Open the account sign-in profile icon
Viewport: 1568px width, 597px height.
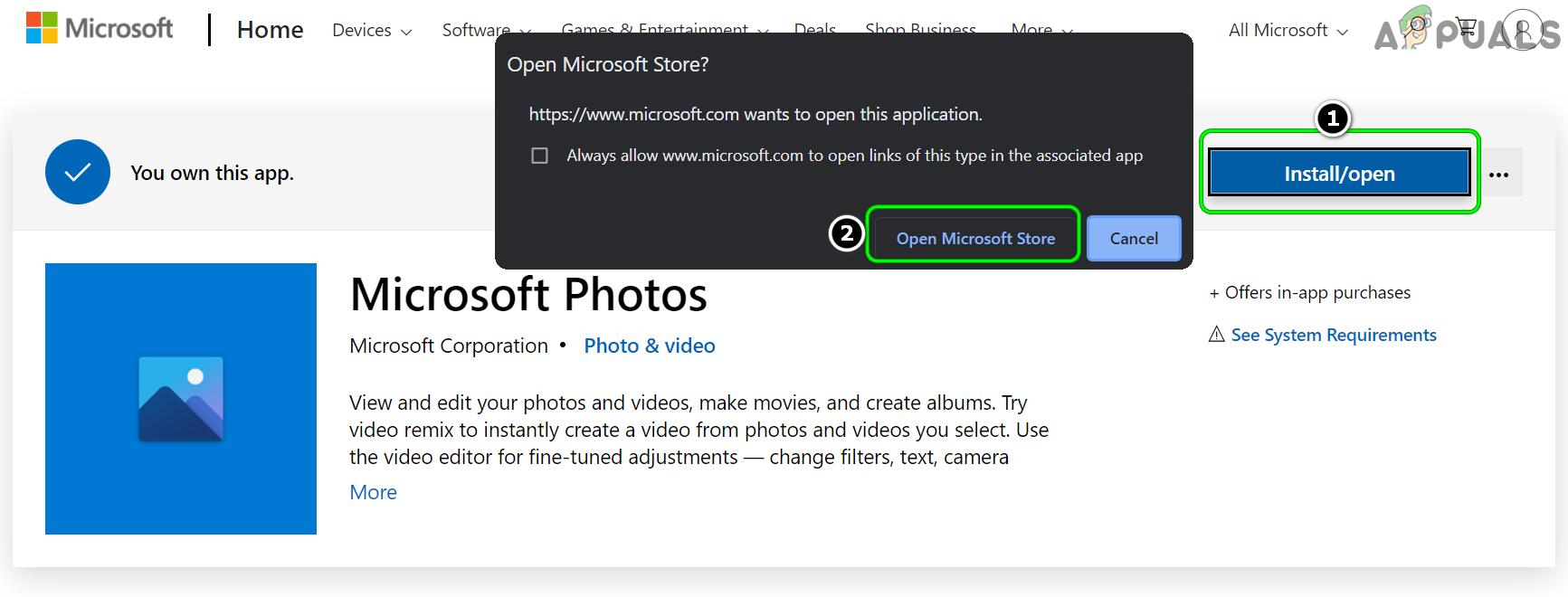click(x=1524, y=29)
